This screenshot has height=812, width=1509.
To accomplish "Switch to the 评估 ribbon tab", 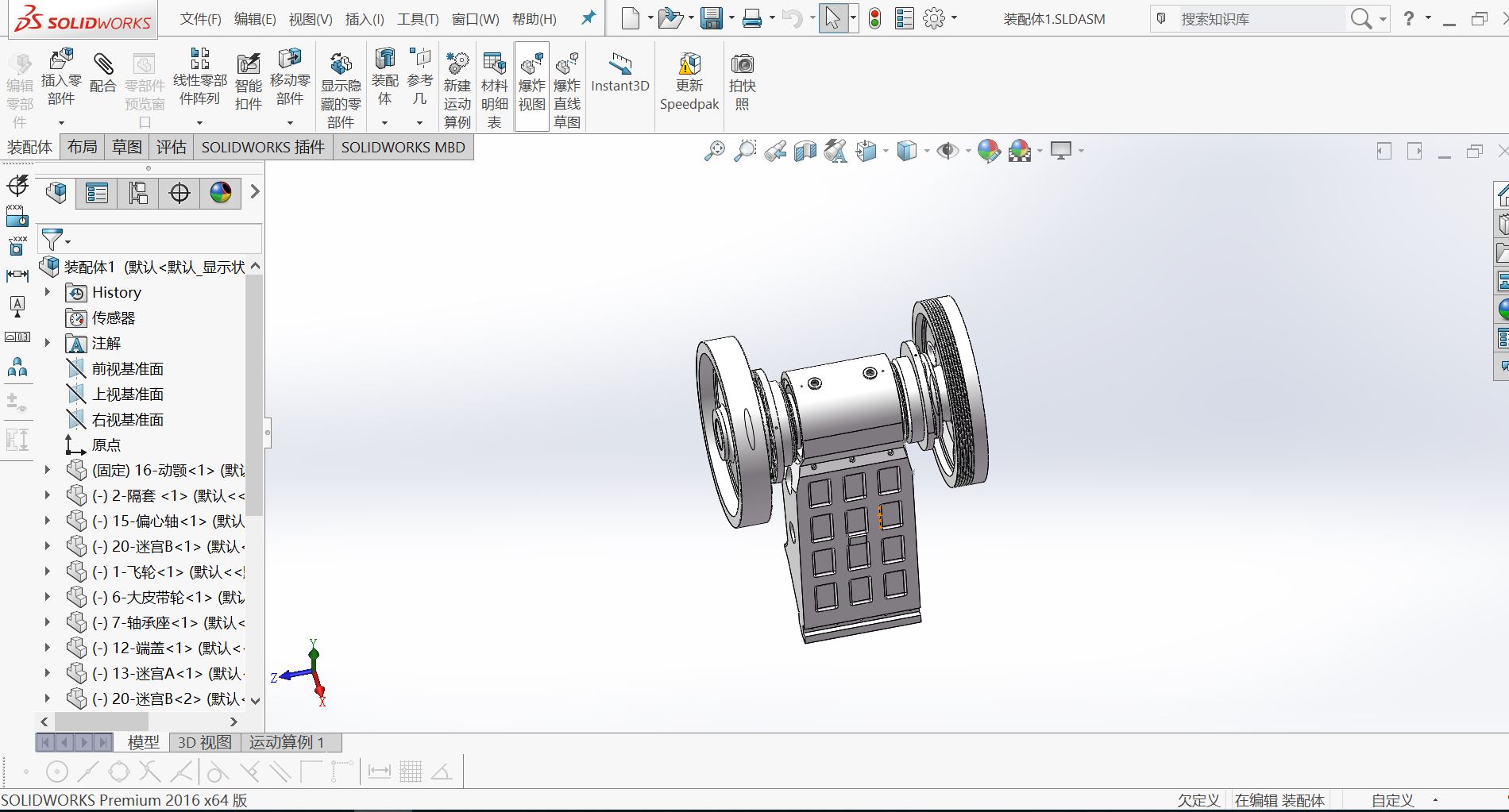I will click(x=171, y=147).
